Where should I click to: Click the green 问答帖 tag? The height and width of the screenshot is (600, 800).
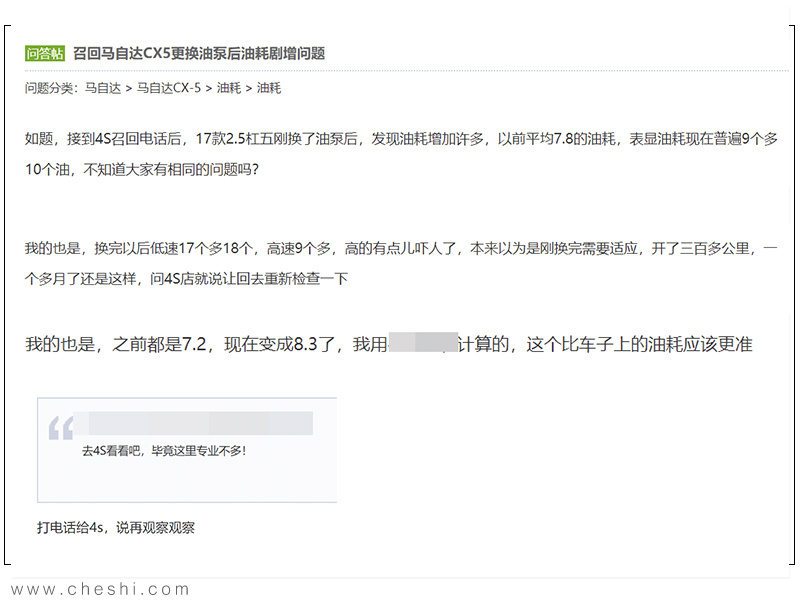(45, 53)
